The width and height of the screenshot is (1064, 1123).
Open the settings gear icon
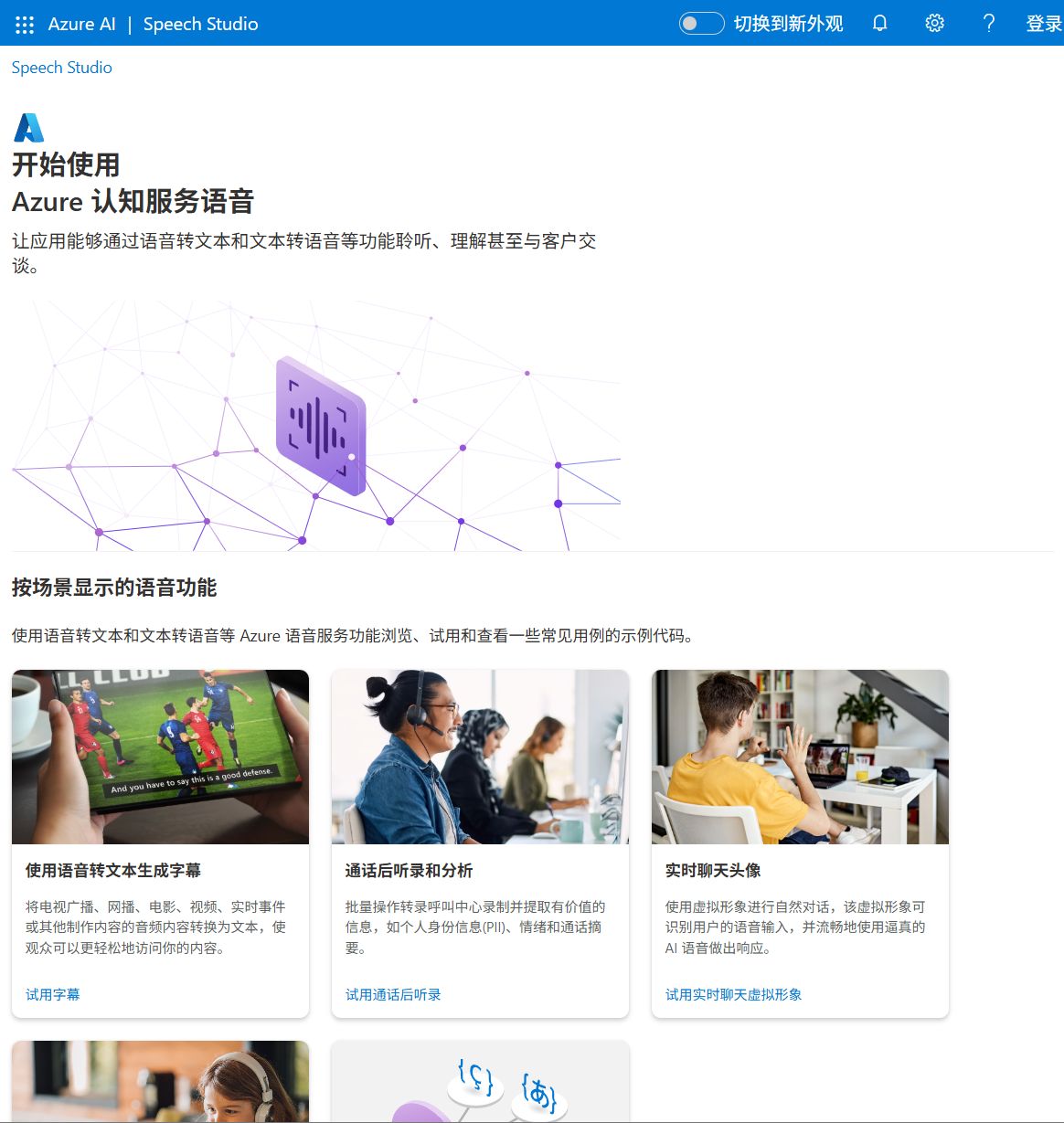pos(934,24)
